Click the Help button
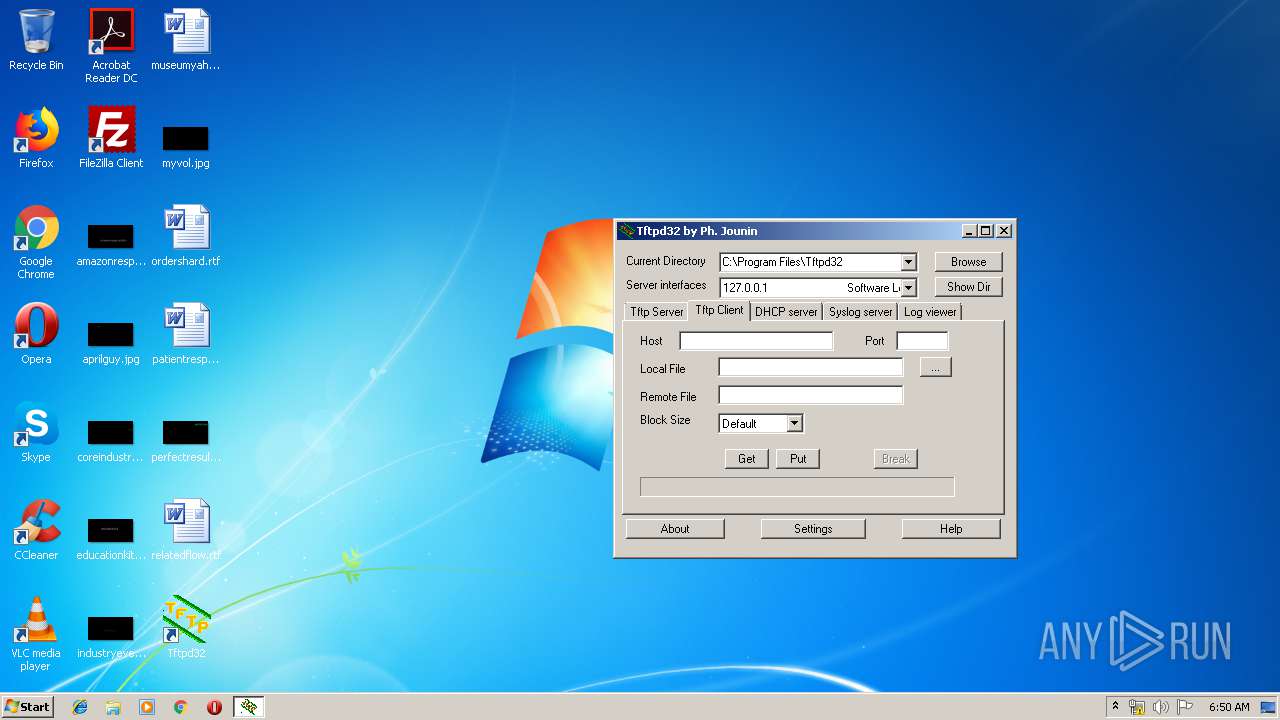Viewport: 1280px width, 720px height. (951, 529)
